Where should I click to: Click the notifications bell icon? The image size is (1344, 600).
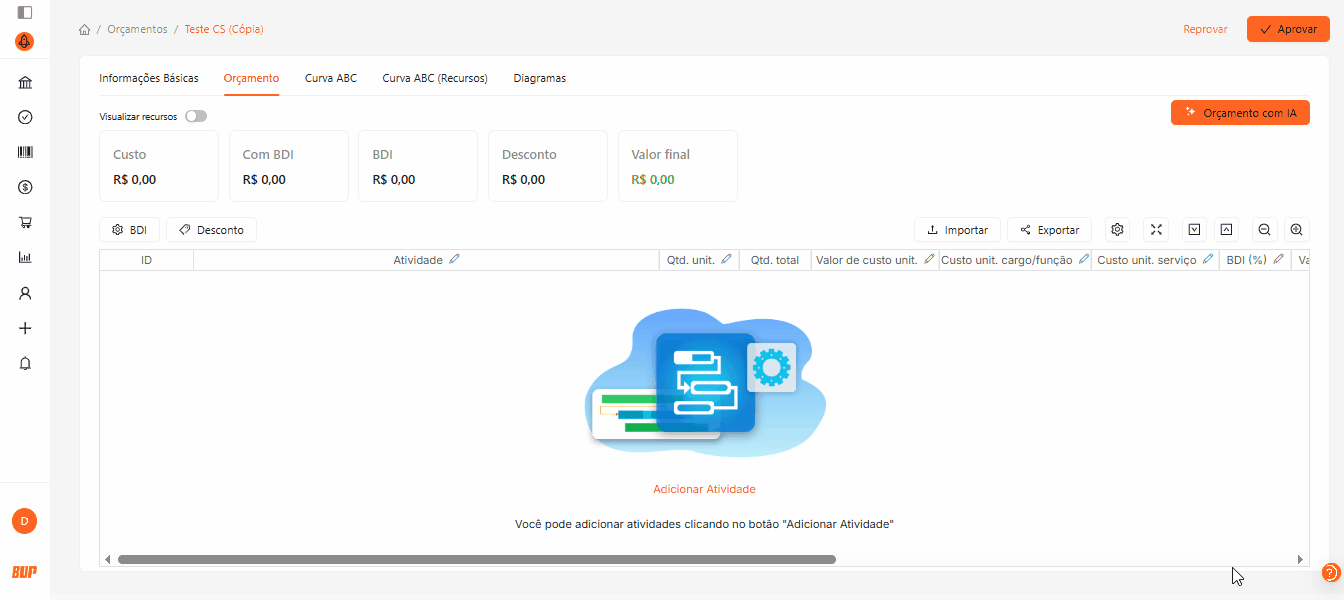pyautogui.click(x=25, y=363)
